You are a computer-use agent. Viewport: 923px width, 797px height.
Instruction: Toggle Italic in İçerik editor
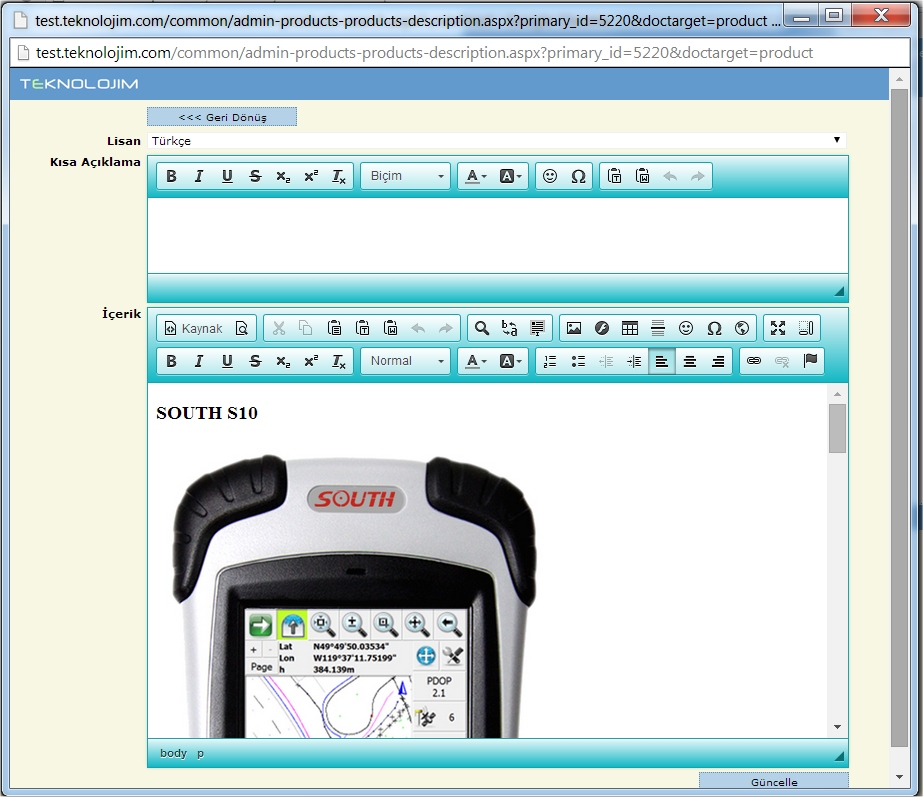point(199,361)
